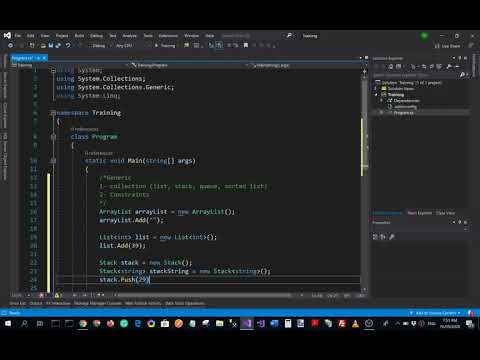Switch to the Team Explorer tab
Screen dimensions: 480x360
419,213
